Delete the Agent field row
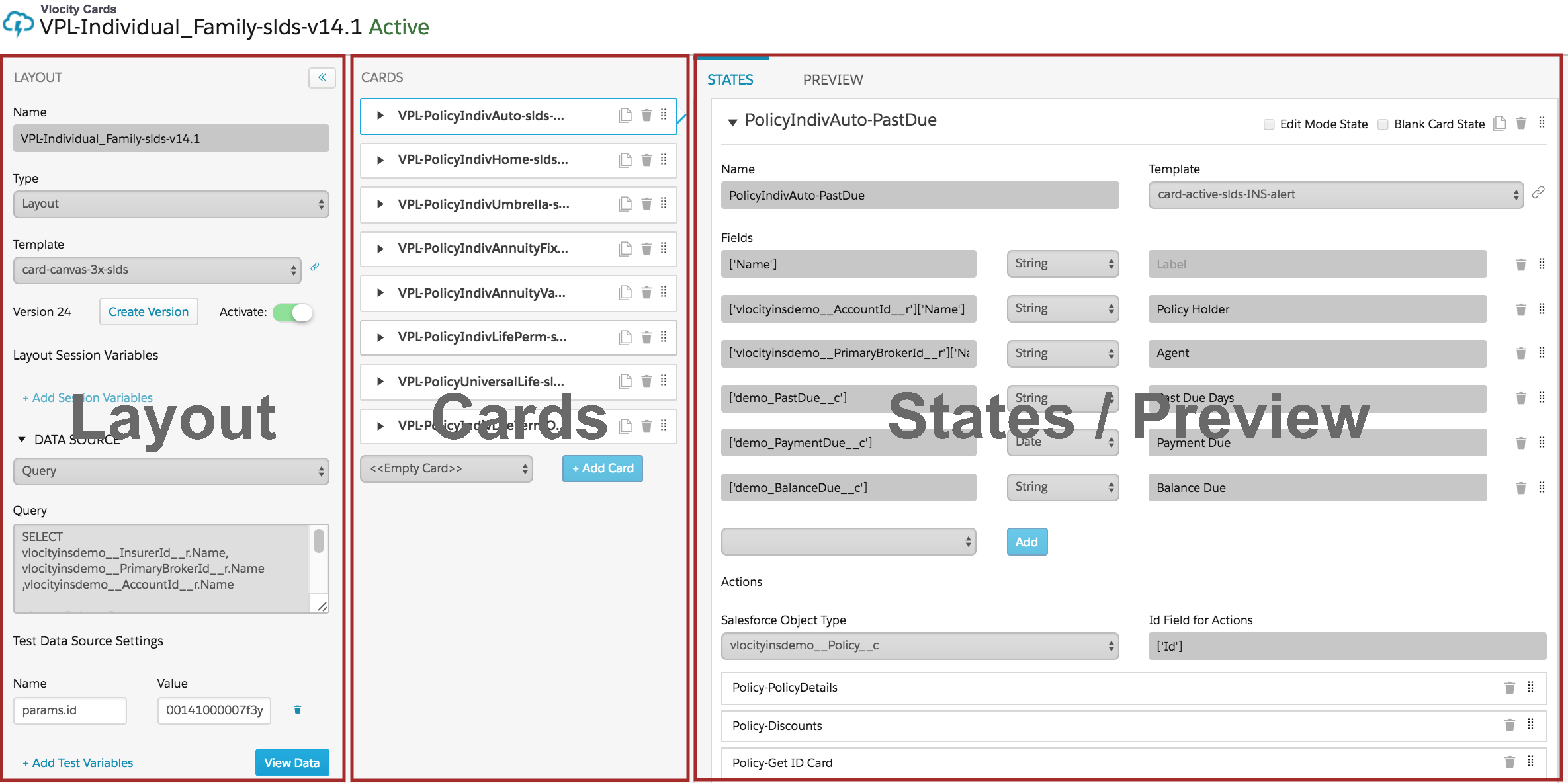The height and width of the screenshot is (783, 1568). click(x=1521, y=353)
